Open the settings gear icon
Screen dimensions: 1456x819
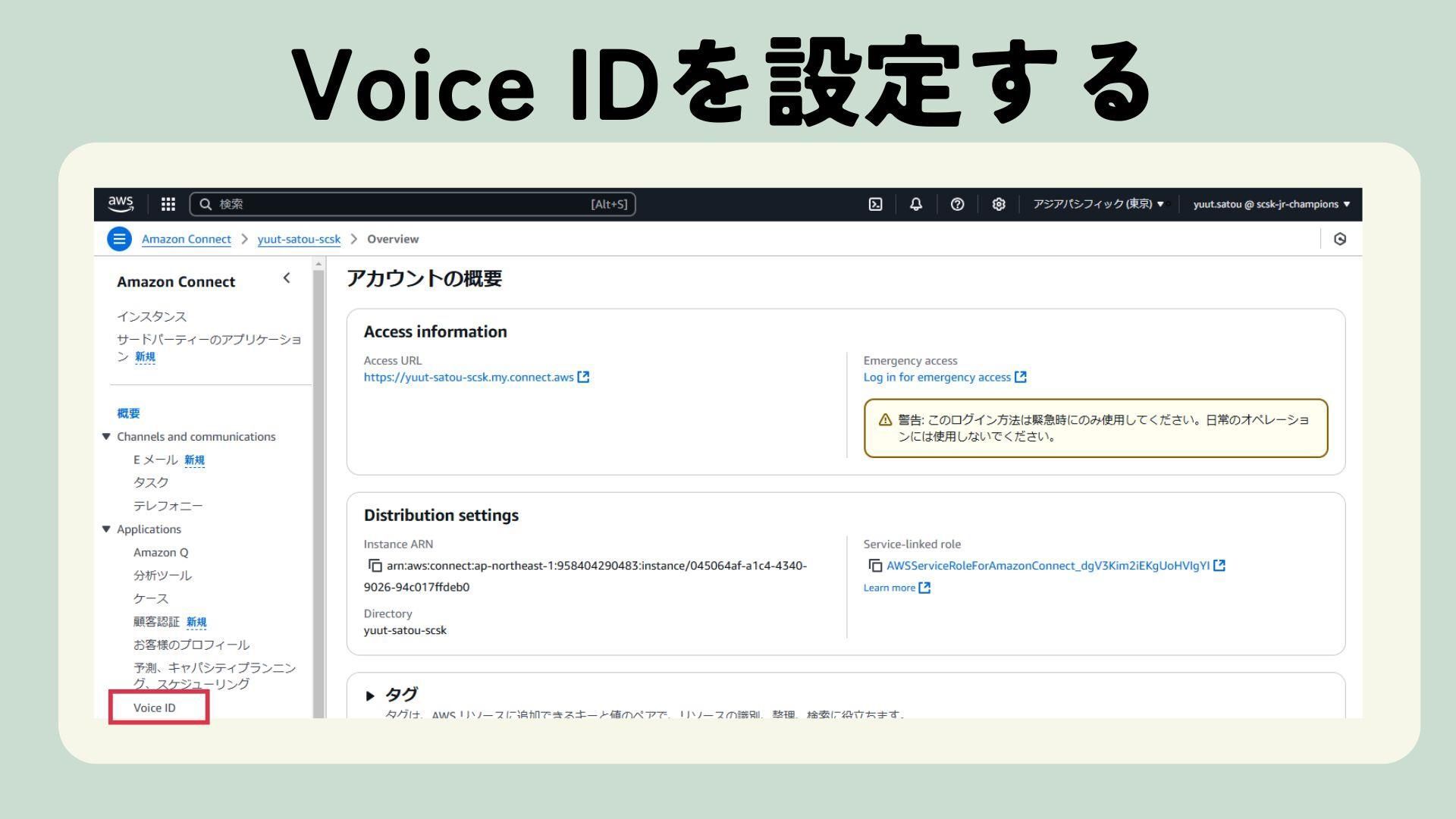click(x=999, y=204)
